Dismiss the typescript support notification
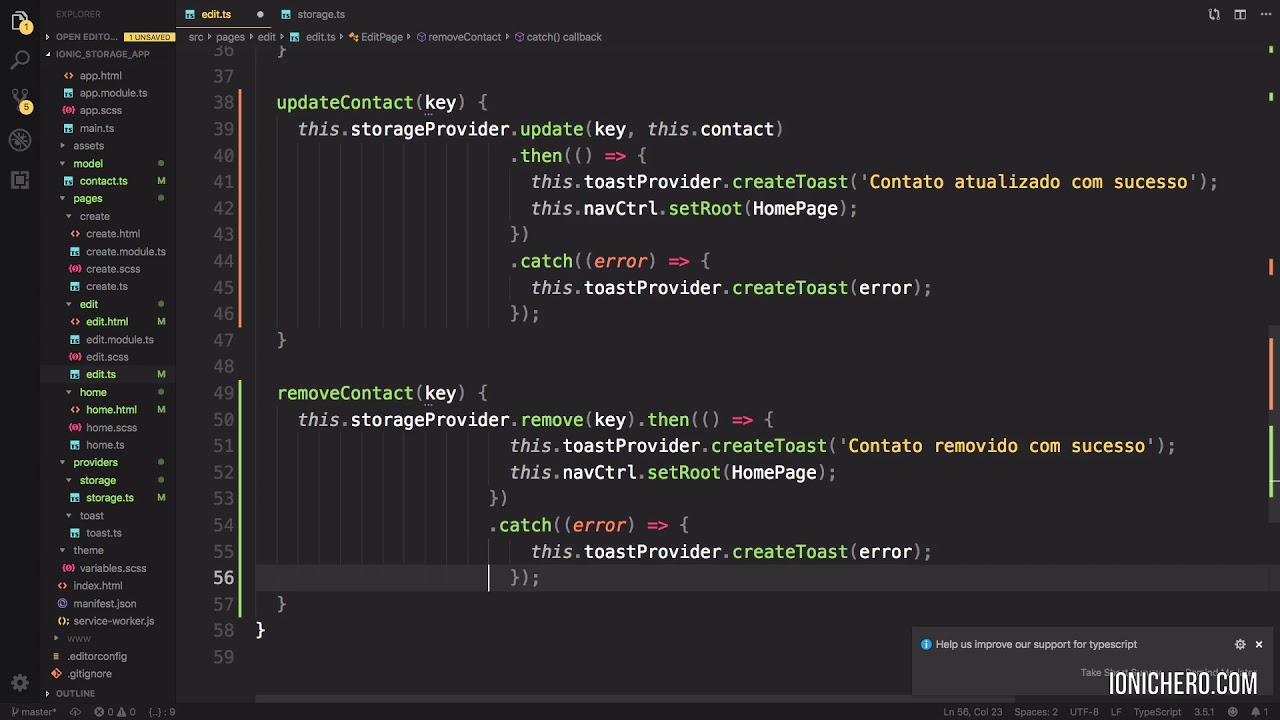 [1259, 645]
